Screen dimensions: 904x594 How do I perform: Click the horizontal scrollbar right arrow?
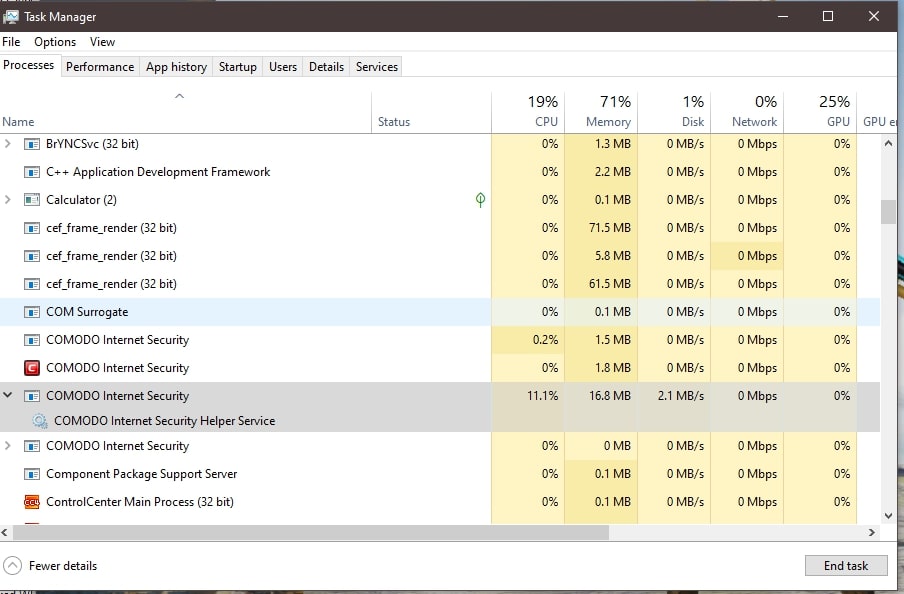point(872,532)
